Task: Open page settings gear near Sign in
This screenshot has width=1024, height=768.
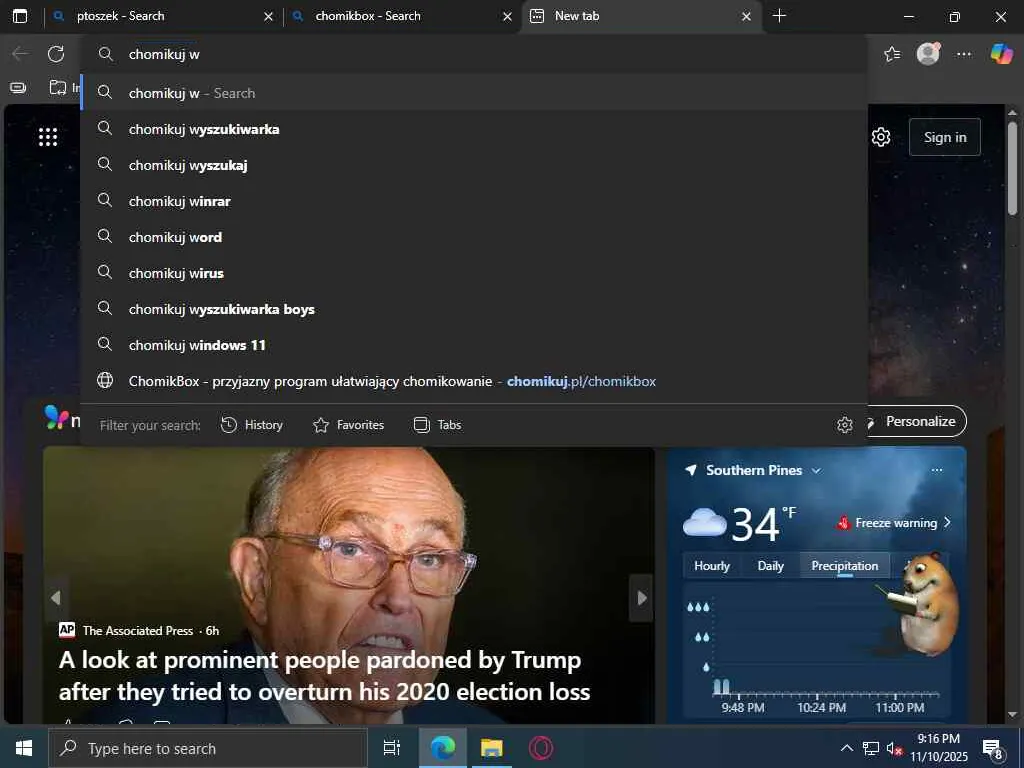Action: pyautogui.click(x=881, y=137)
